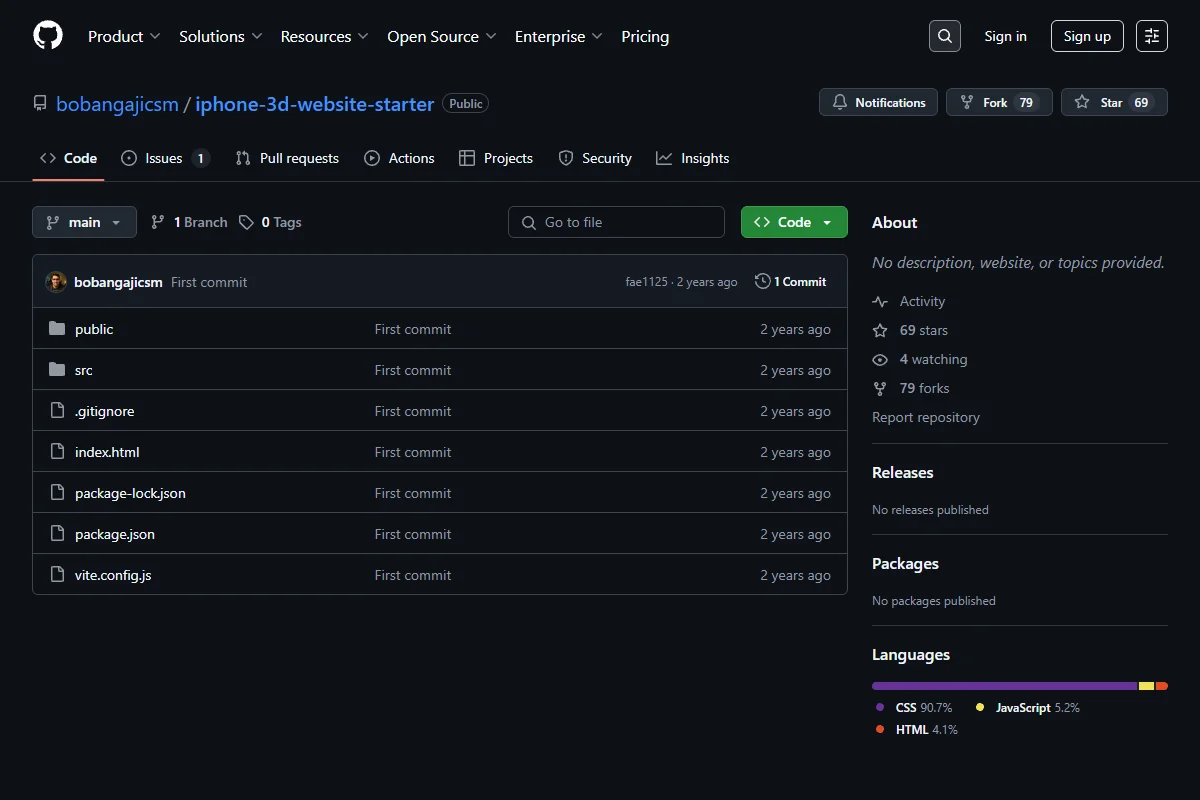Click the purple CSS language bar segment
The image size is (1200, 800).
click(1005, 686)
